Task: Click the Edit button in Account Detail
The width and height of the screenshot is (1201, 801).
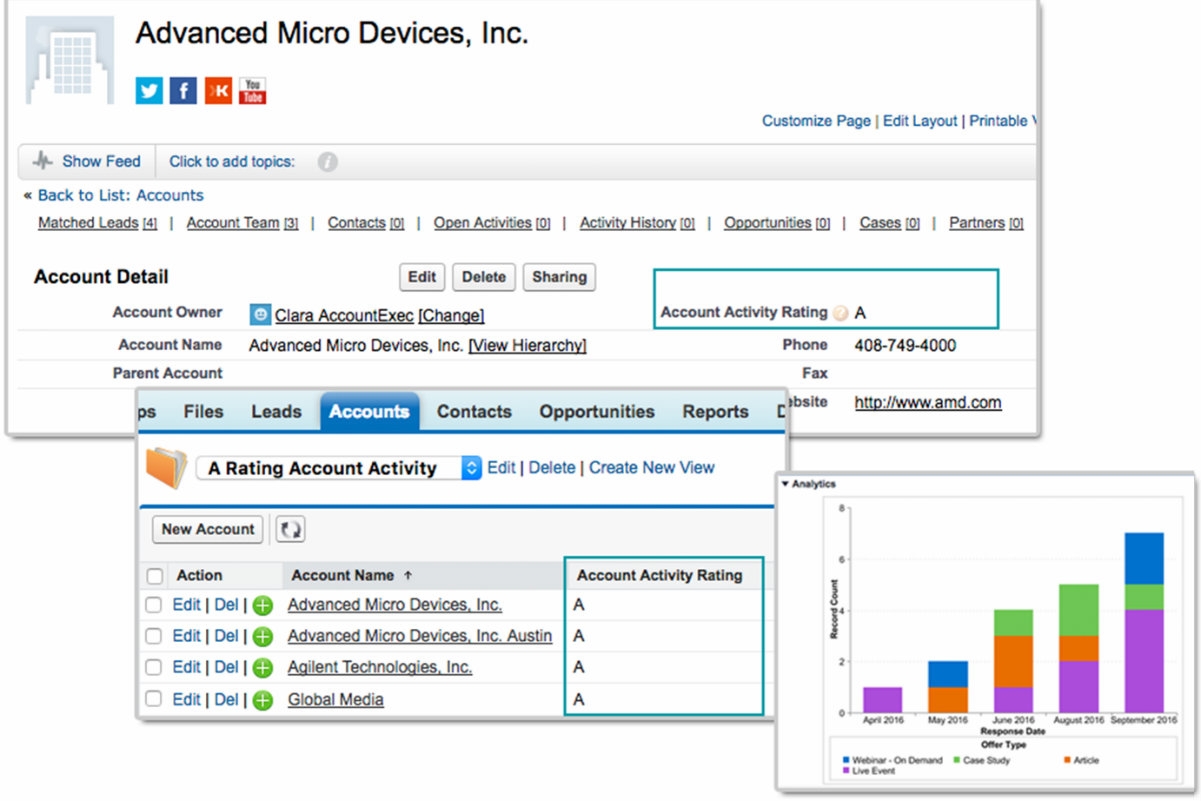Action: tap(422, 277)
